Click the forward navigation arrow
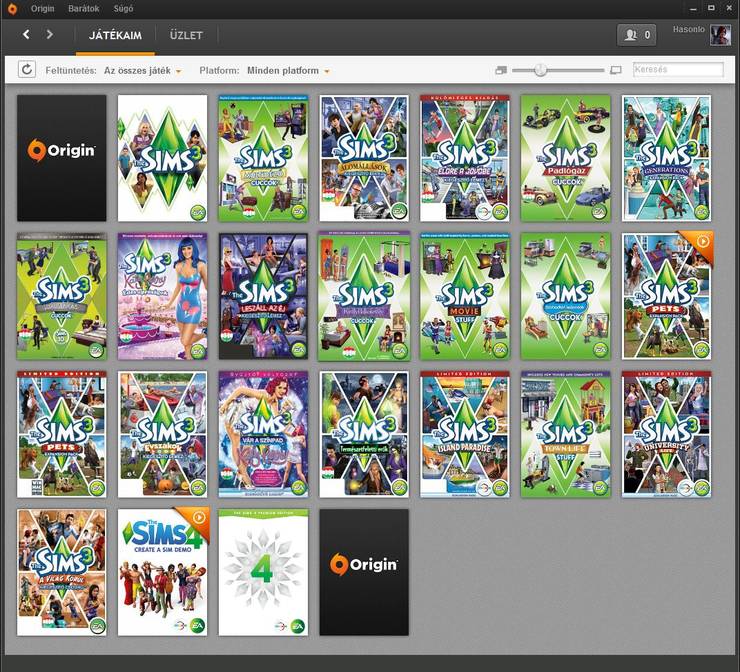The width and height of the screenshot is (740, 672). 50,35
